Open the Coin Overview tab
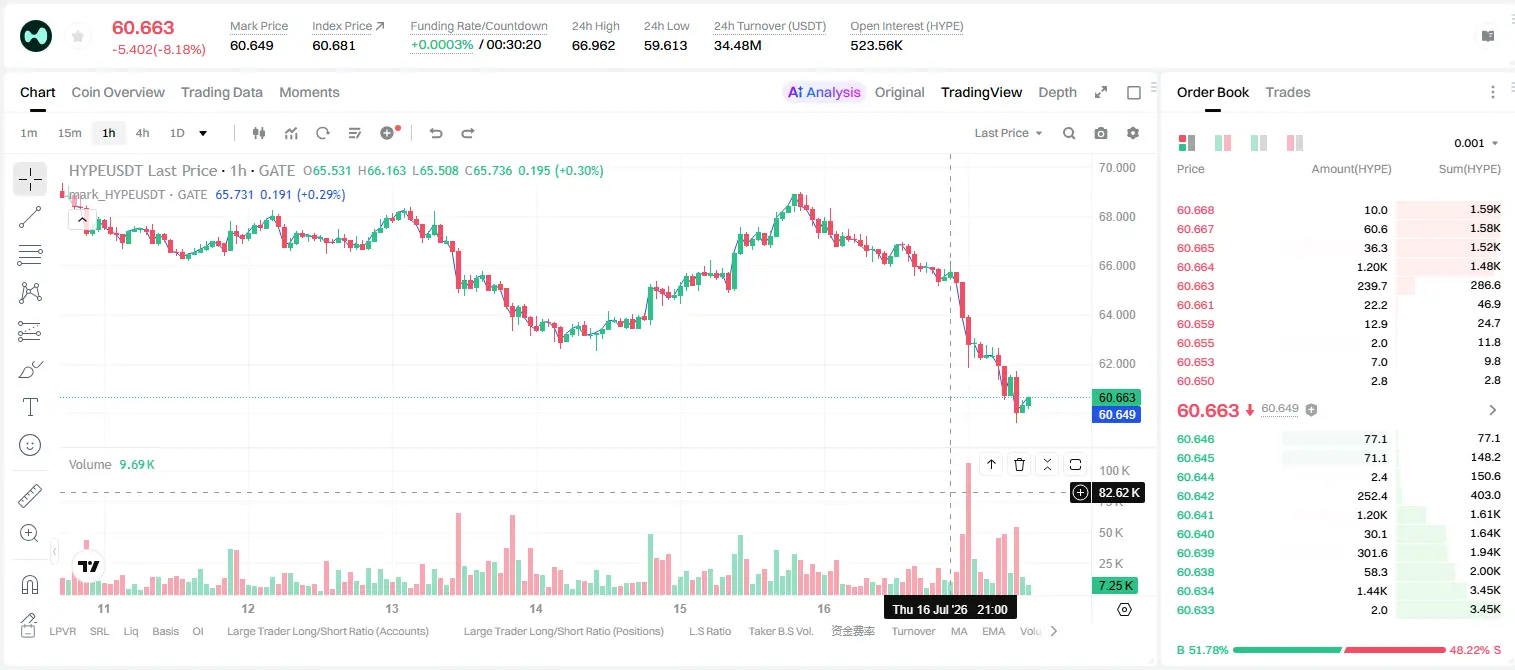1515x670 pixels. click(118, 92)
